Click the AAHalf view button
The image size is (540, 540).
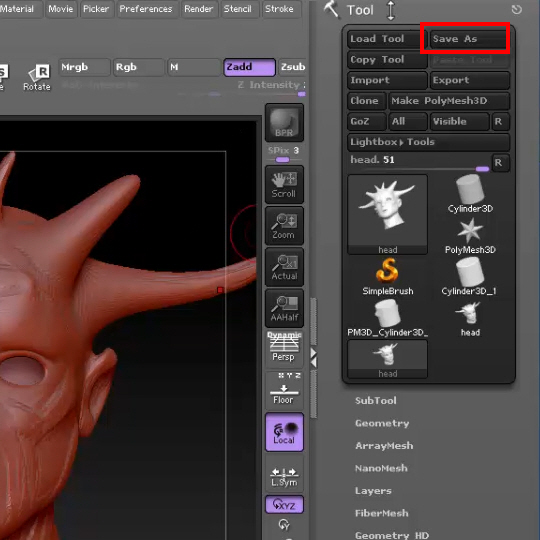click(284, 308)
